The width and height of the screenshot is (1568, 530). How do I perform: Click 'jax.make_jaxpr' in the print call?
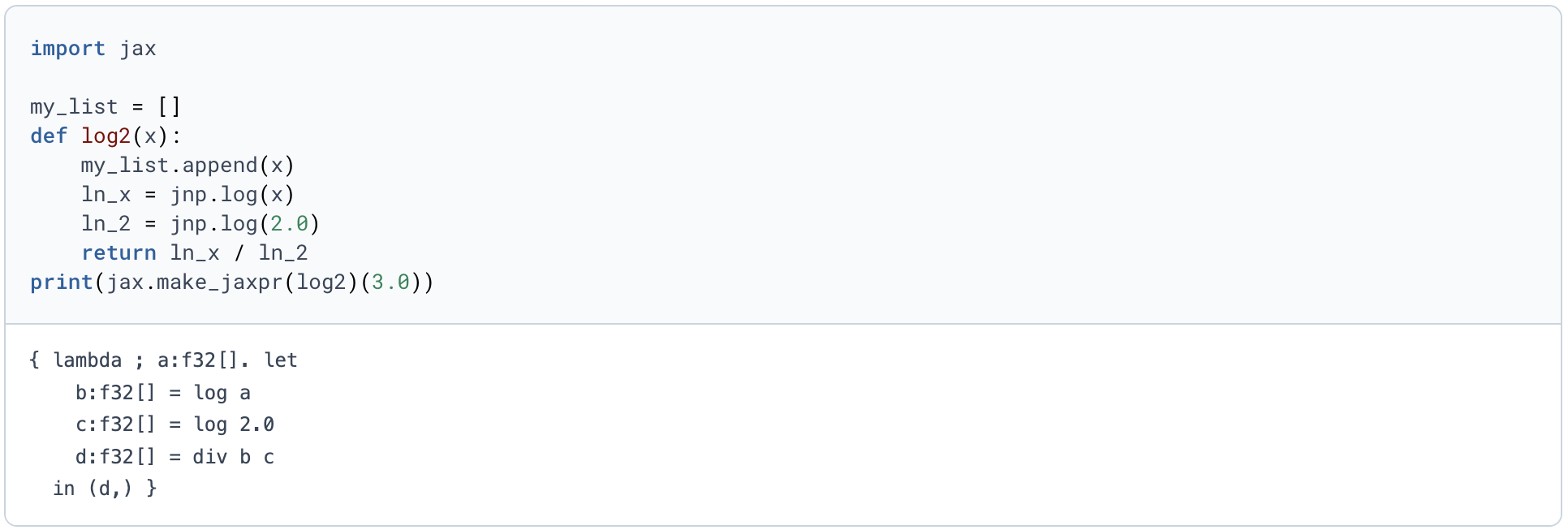pos(195,282)
